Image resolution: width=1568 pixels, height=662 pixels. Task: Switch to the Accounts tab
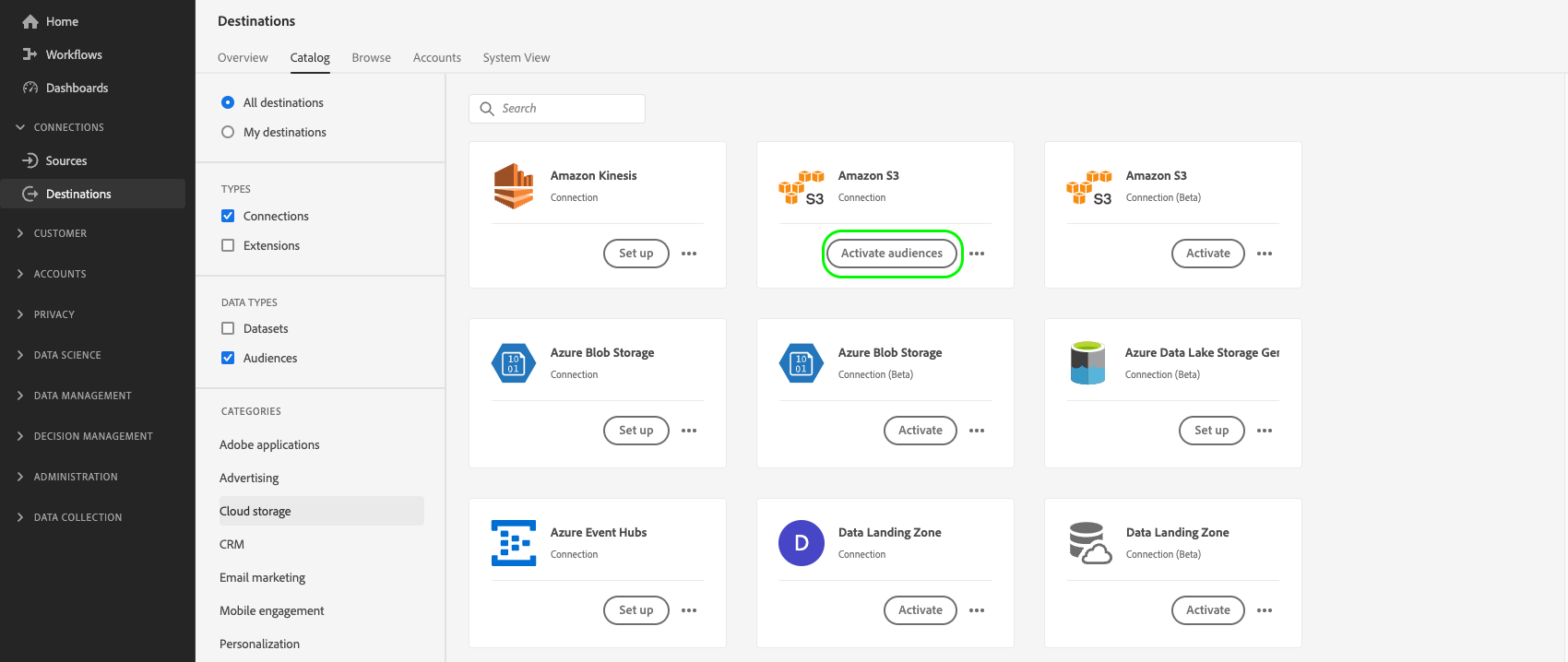pyautogui.click(x=437, y=57)
